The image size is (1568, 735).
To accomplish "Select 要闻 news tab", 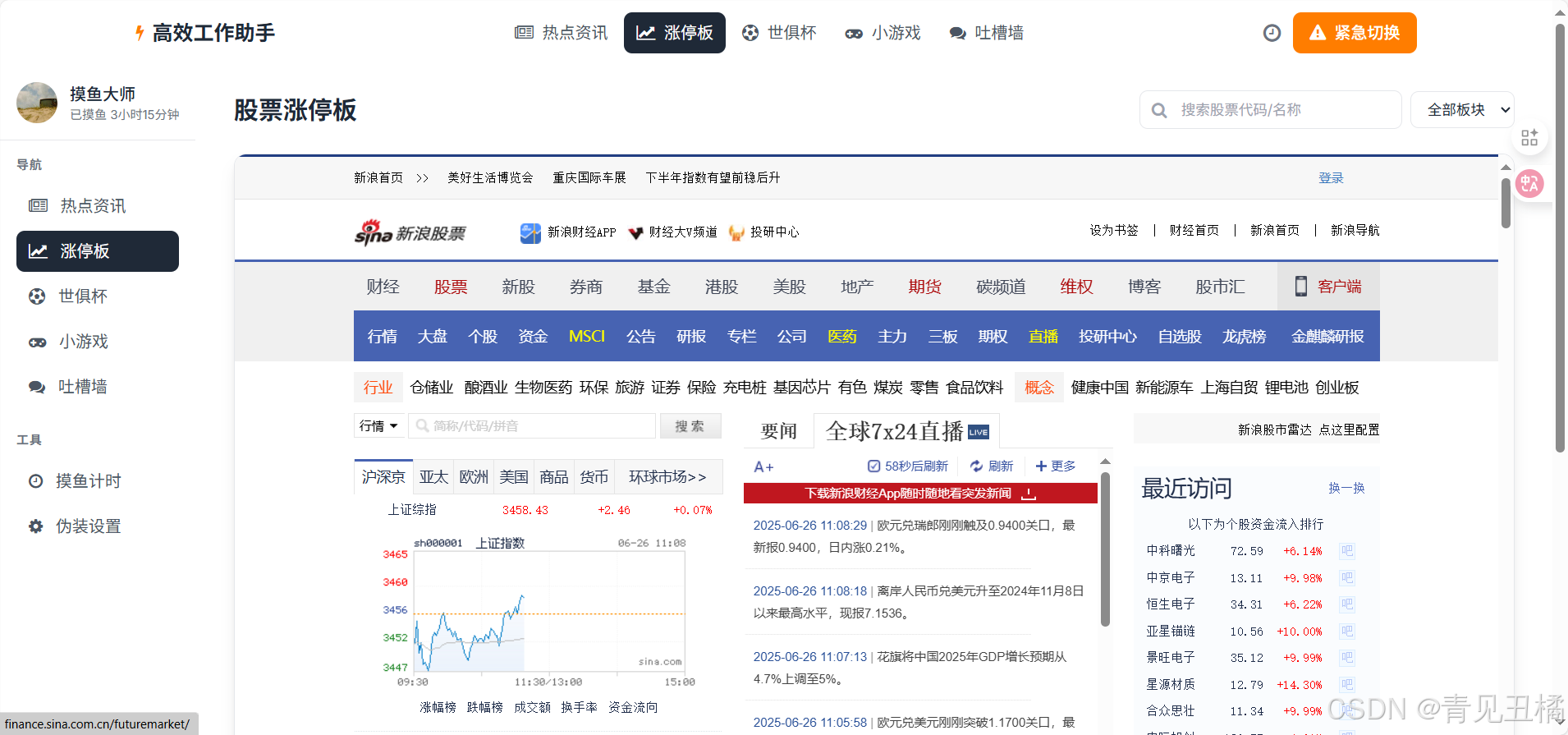I will [779, 431].
